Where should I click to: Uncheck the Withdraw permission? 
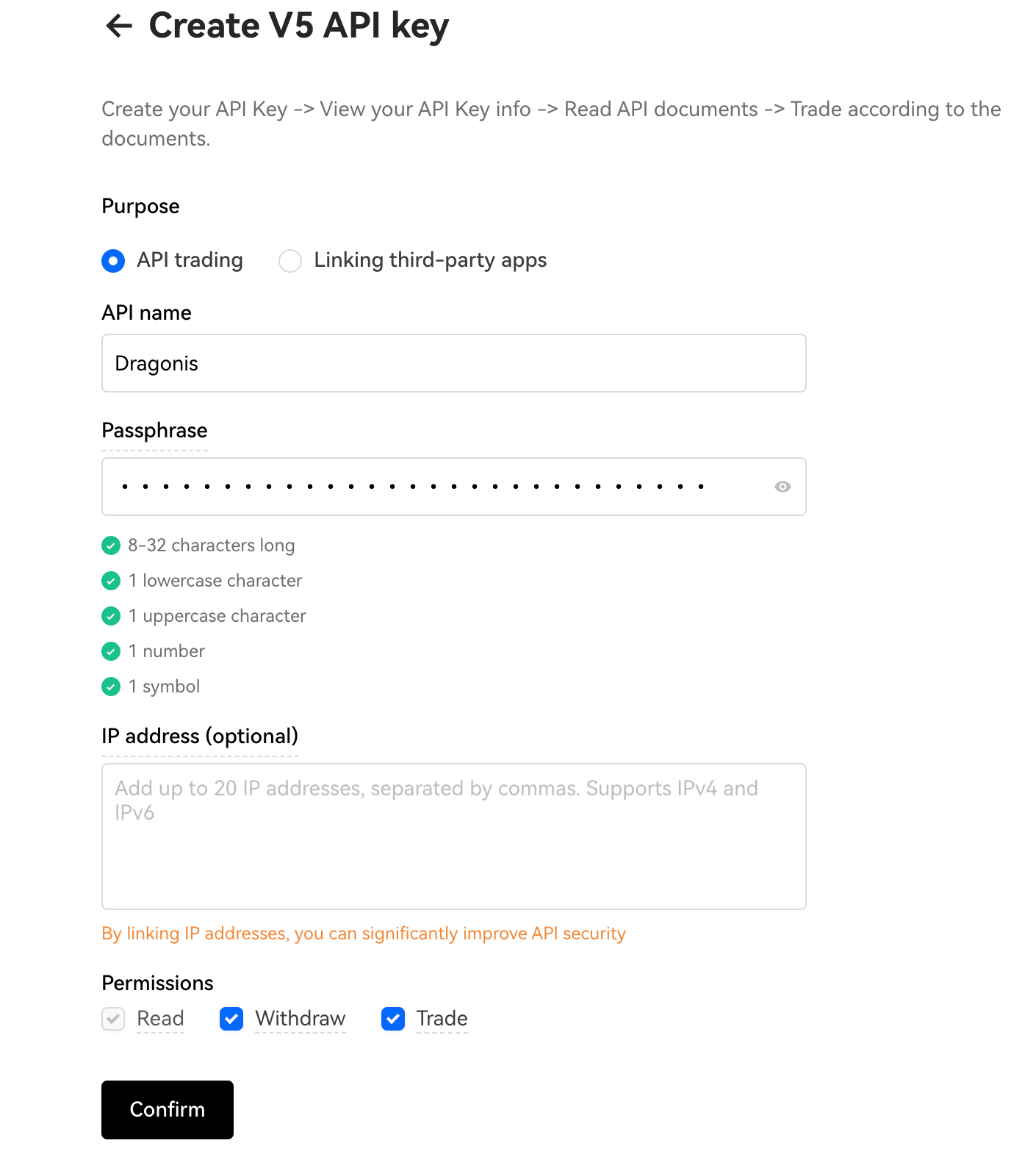[x=231, y=1019]
